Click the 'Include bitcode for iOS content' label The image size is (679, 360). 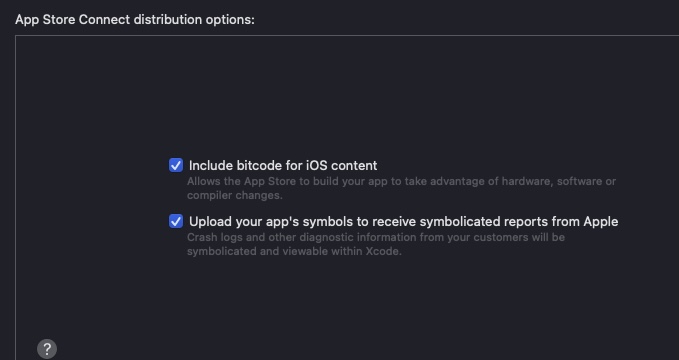coord(283,165)
